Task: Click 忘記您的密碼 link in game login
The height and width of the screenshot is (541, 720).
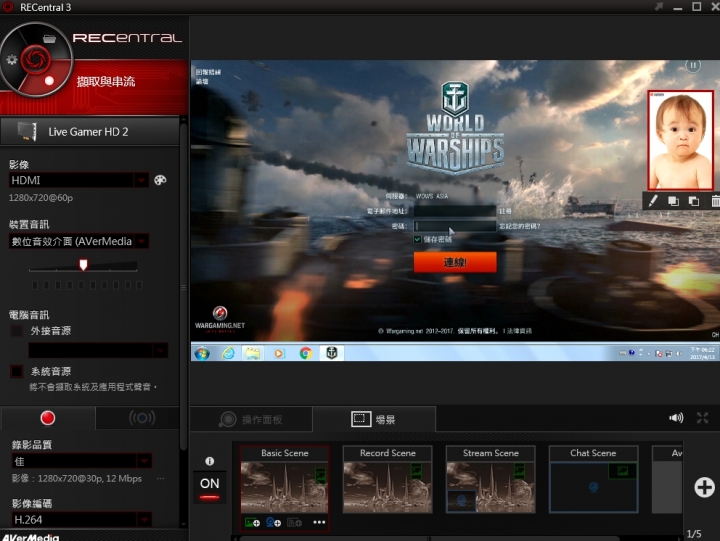Action: tap(520, 226)
